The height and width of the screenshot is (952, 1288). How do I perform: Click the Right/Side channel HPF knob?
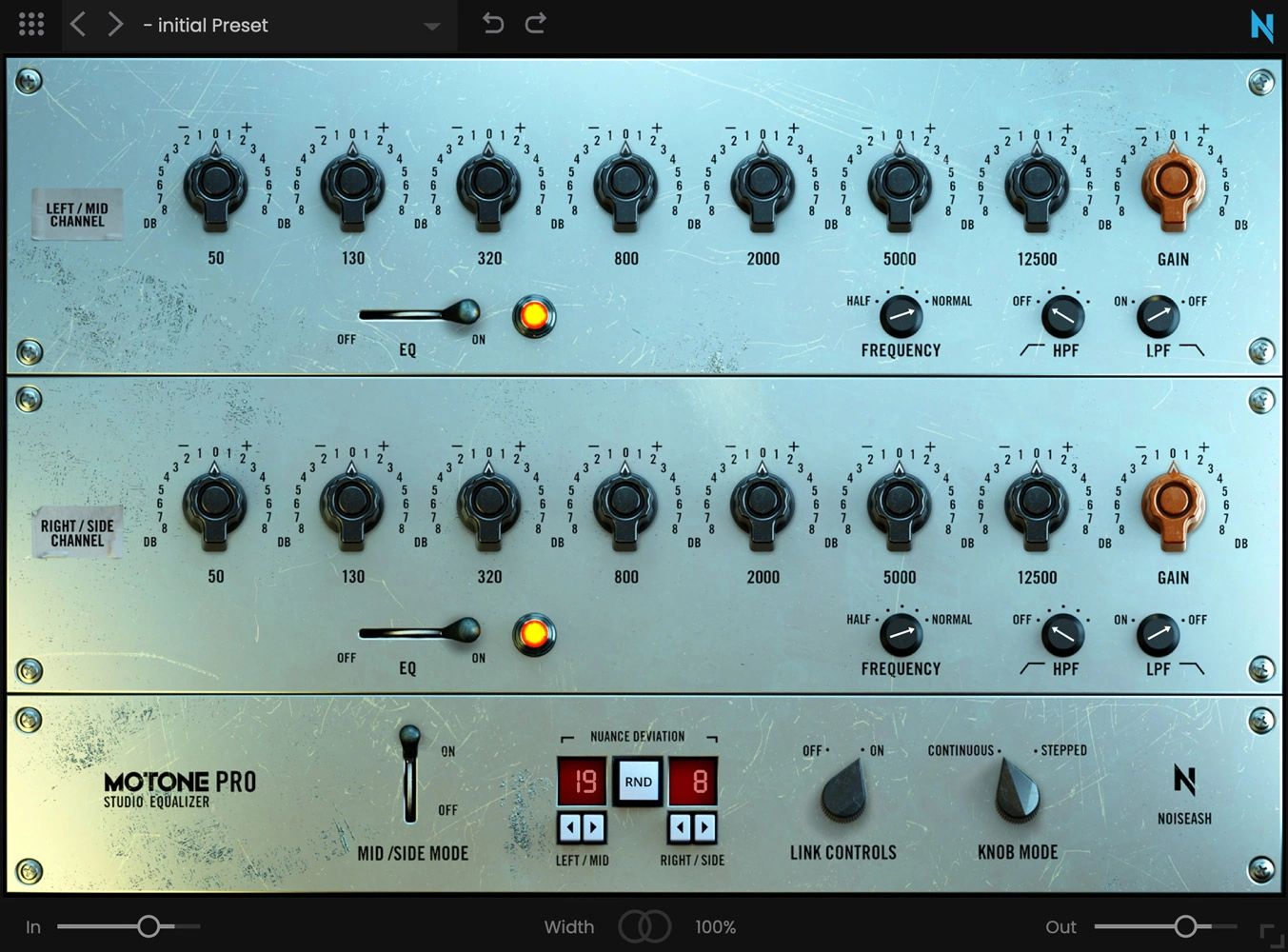(1062, 635)
